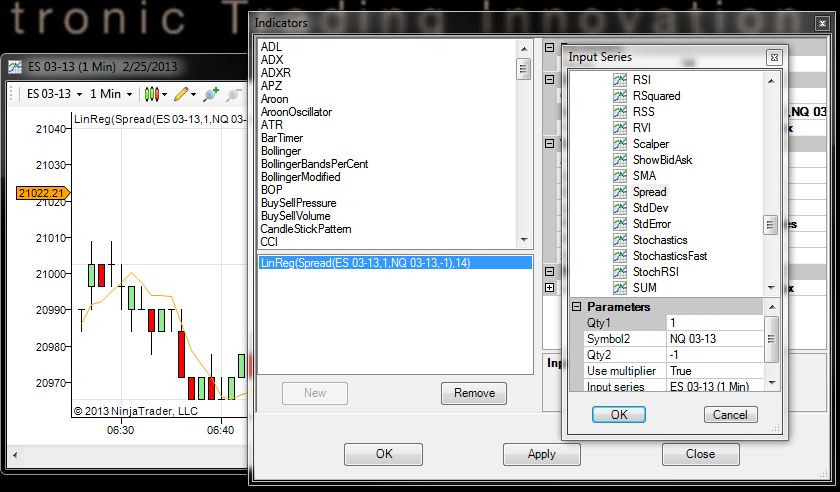Select the RSI indicator icon in Input Series

[x=620, y=80]
